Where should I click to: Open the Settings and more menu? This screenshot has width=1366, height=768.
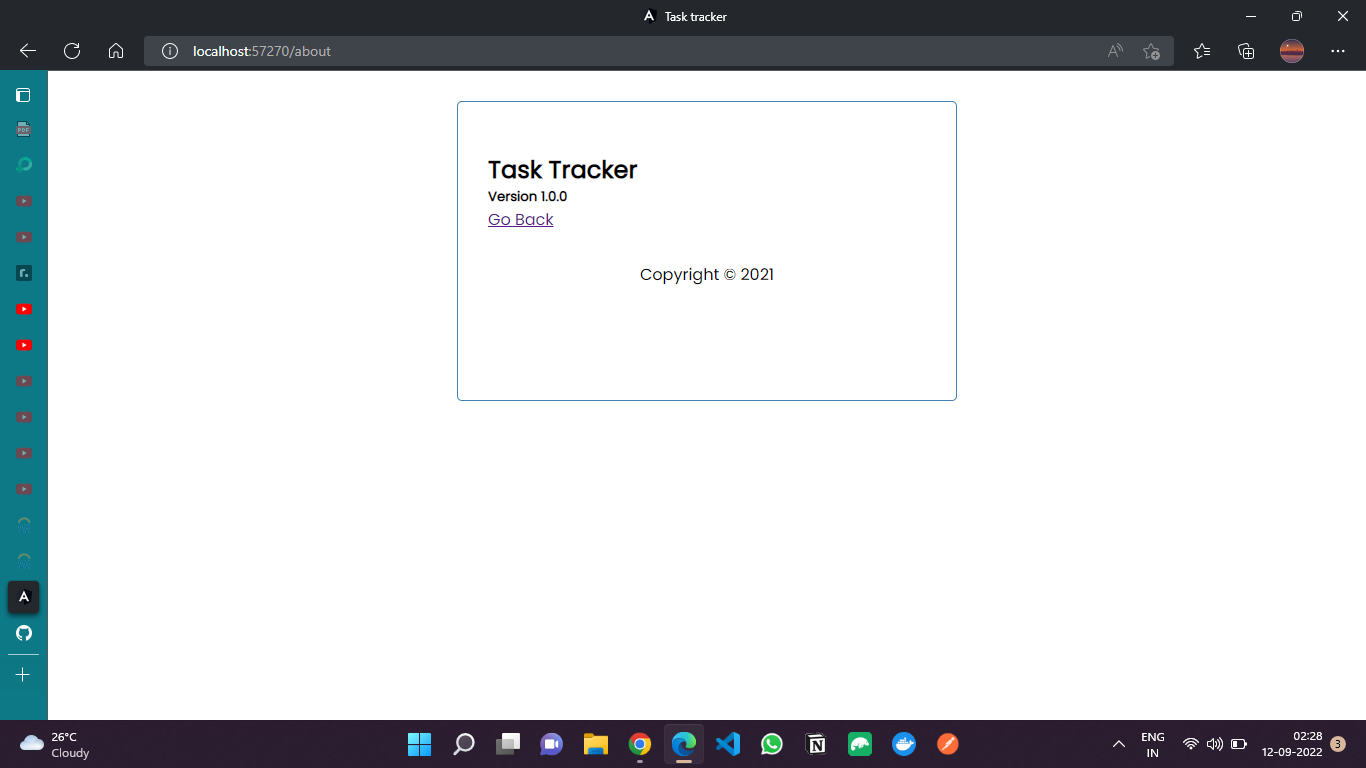[x=1338, y=51]
